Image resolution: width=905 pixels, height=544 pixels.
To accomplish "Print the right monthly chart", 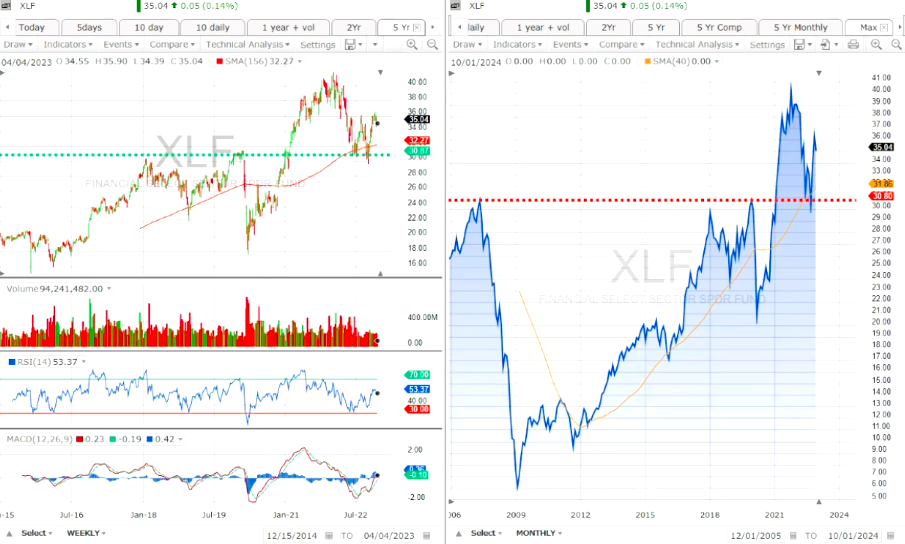I will 853,44.
